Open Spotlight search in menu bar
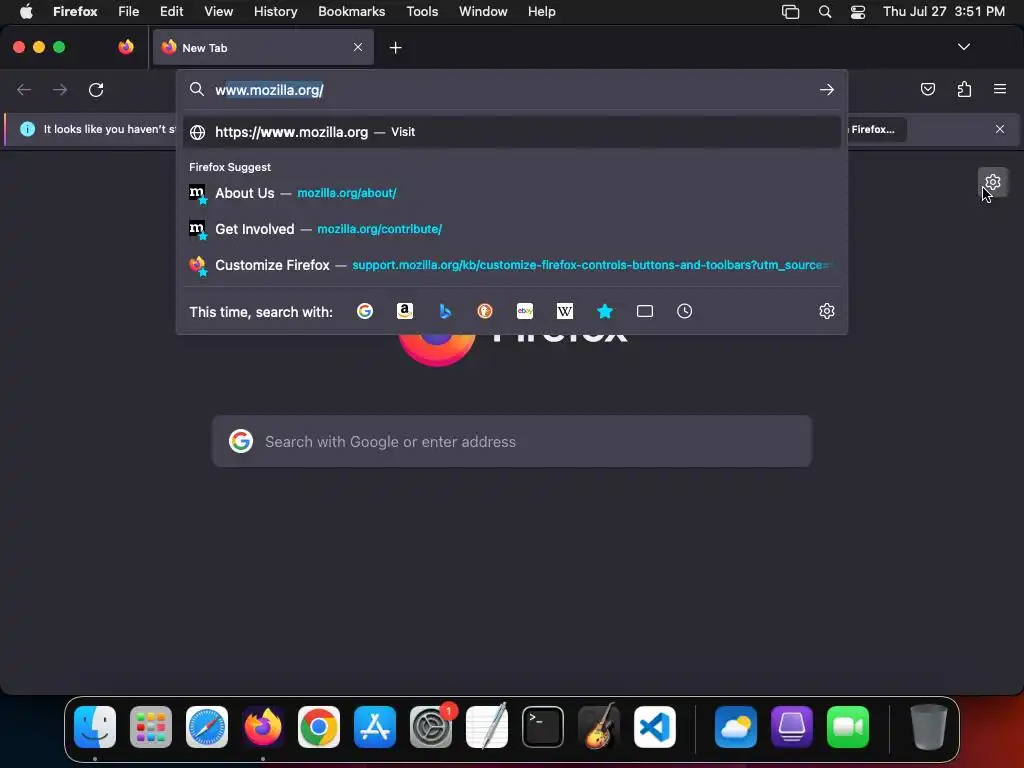This screenshot has height=768, width=1024. click(825, 12)
